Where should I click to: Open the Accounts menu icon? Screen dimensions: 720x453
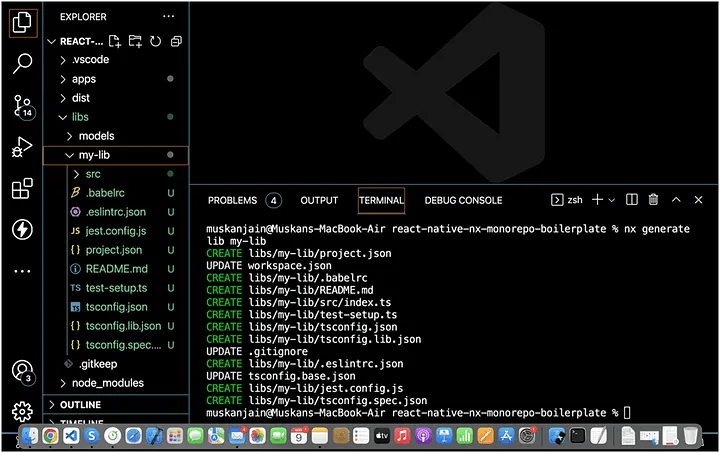pos(23,372)
